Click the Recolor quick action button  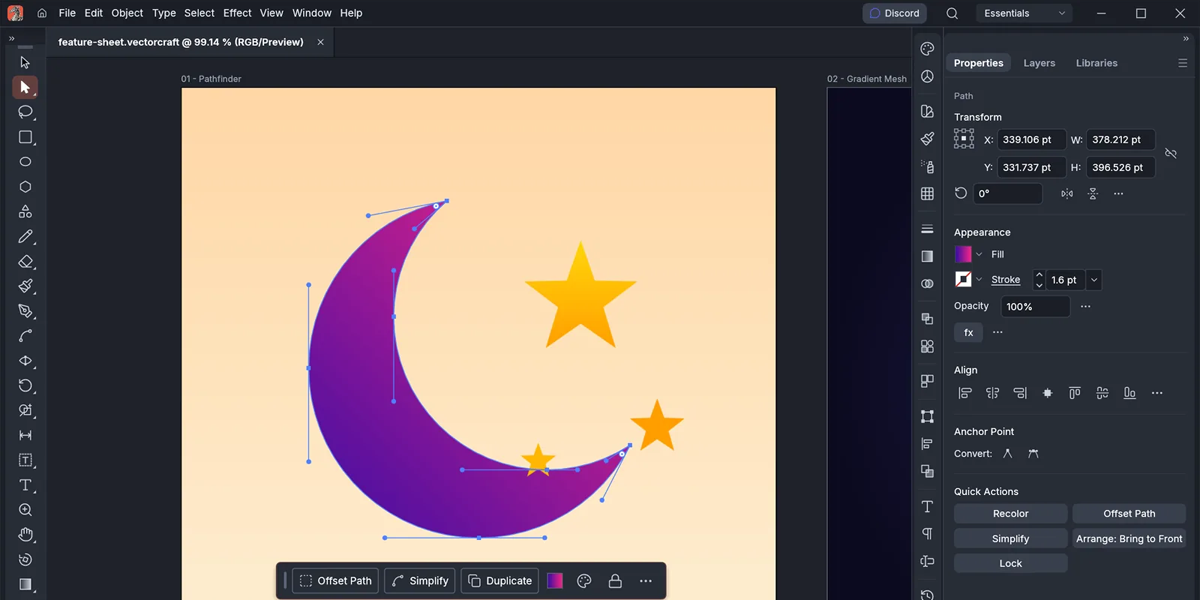coord(1010,513)
